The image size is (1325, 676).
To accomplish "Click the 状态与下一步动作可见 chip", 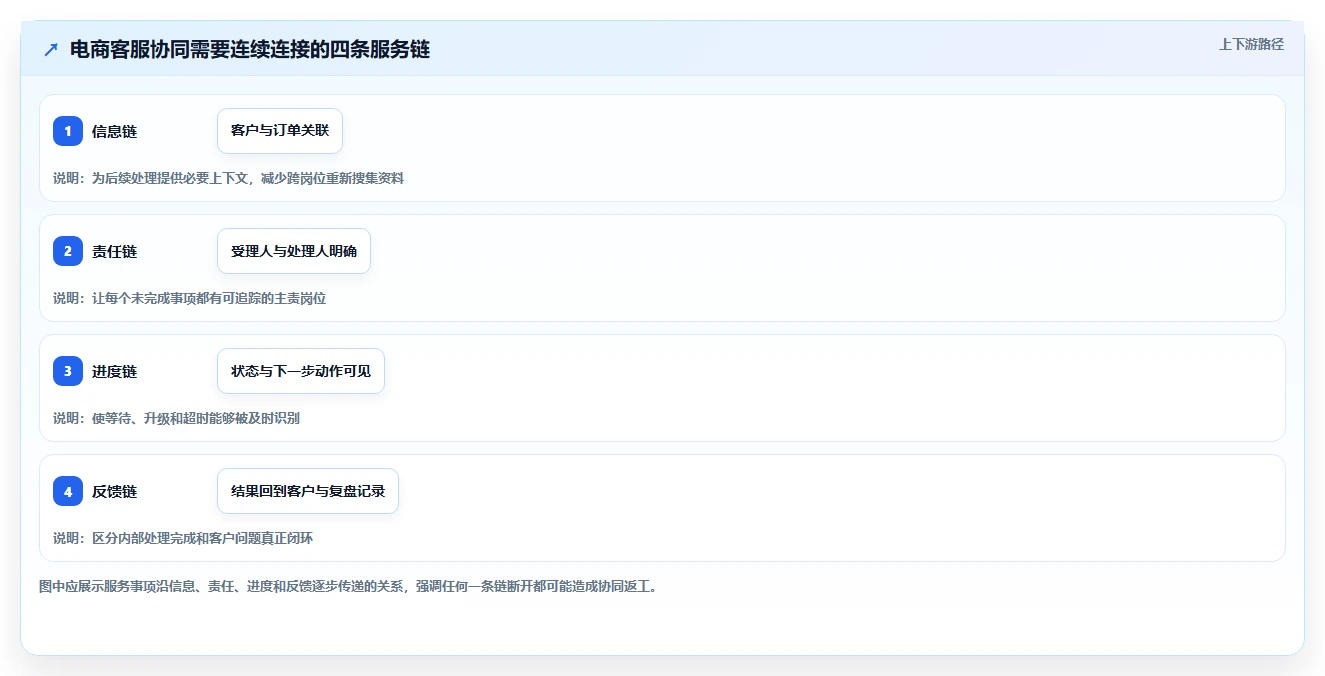I will [301, 371].
